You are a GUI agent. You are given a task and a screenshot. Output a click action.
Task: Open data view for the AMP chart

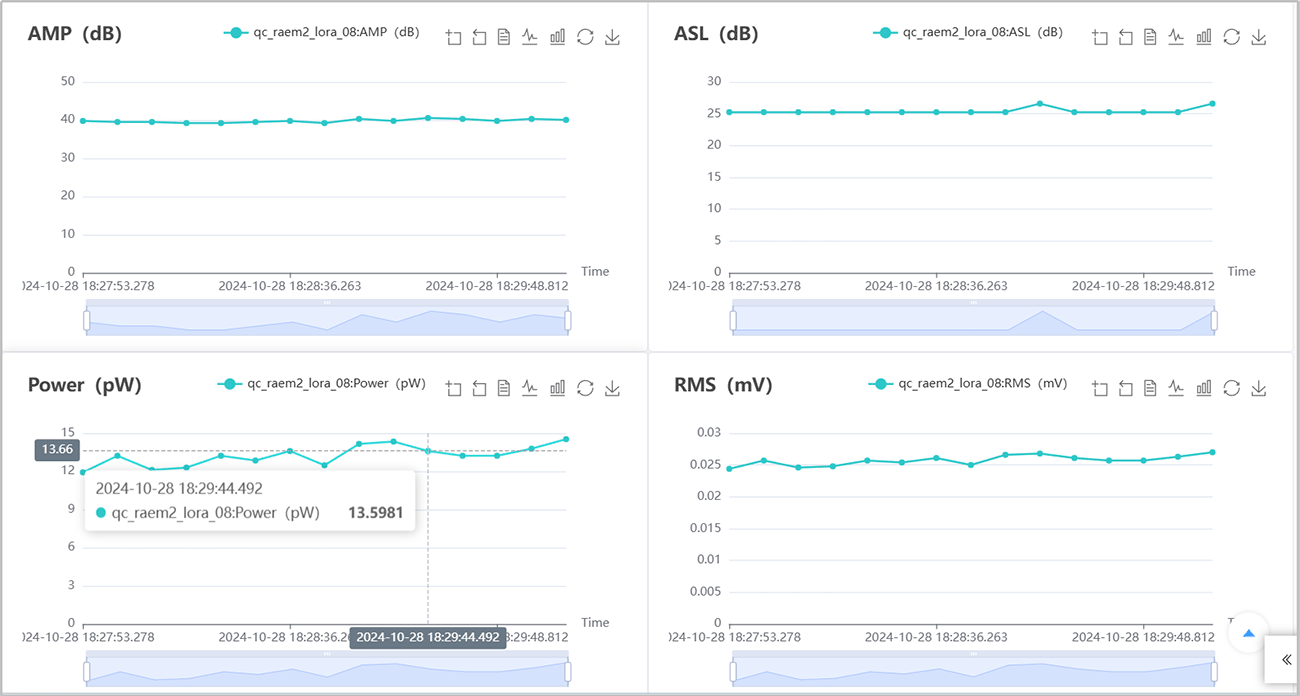[504, 37]
